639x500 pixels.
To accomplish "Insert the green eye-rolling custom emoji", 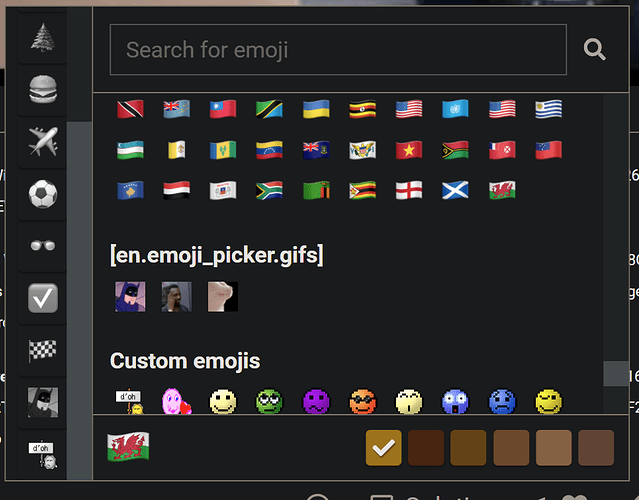I will click(x=269, y=401).
